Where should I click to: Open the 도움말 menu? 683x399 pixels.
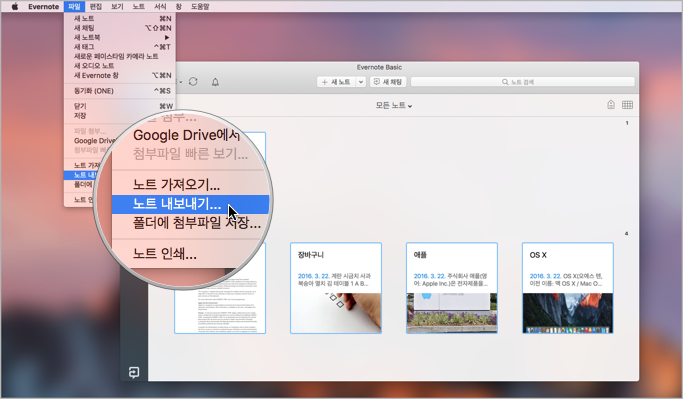200,7
